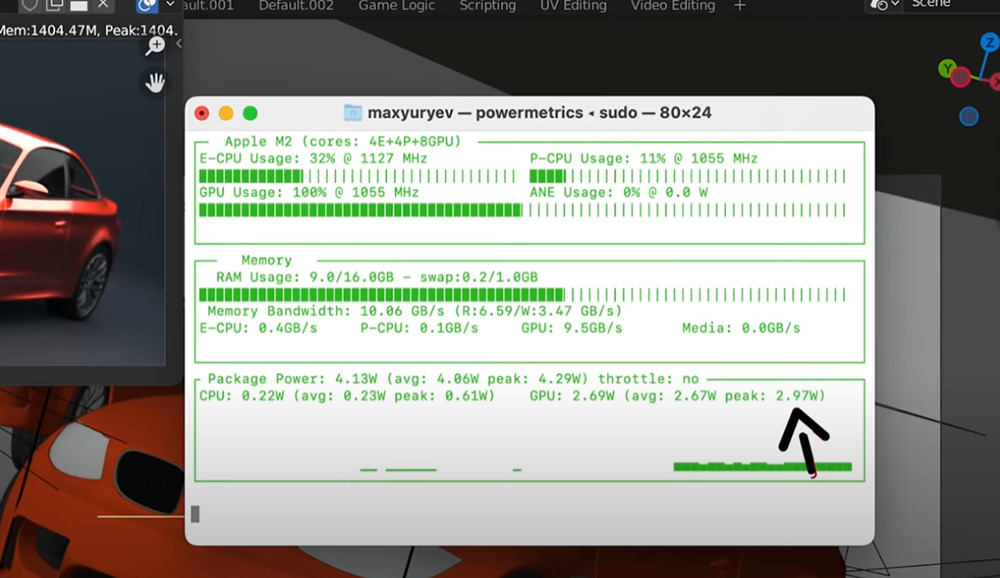Switch to the Video Editing workspace tab
Image resolution: width=1000 pixels, height=578 pixels.
pyautogui.click(x=673, y=6)
